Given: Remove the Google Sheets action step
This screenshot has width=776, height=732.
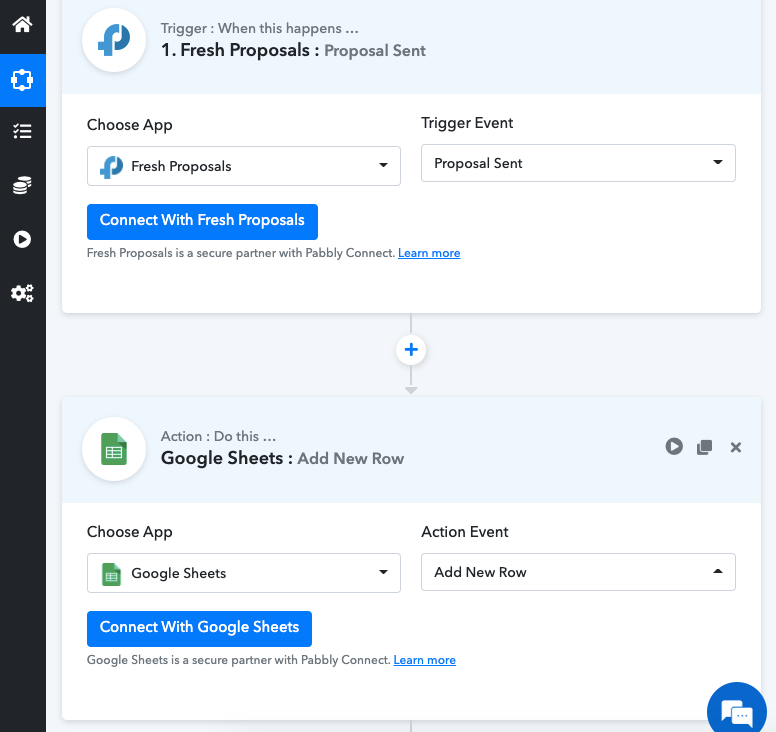Looking at the screenshot, I should pos(735,447).
